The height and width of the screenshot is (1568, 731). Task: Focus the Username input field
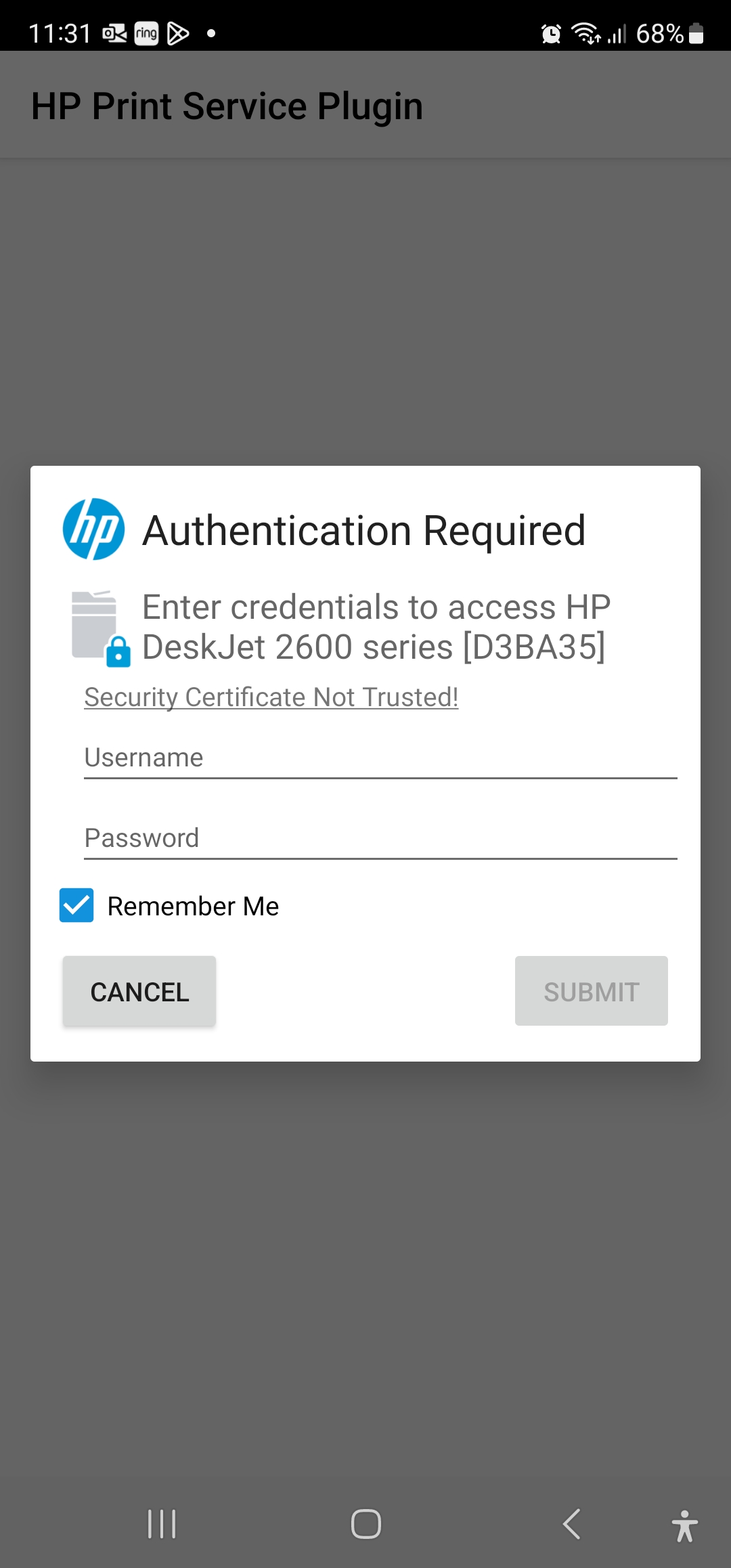tap(380, 758)
